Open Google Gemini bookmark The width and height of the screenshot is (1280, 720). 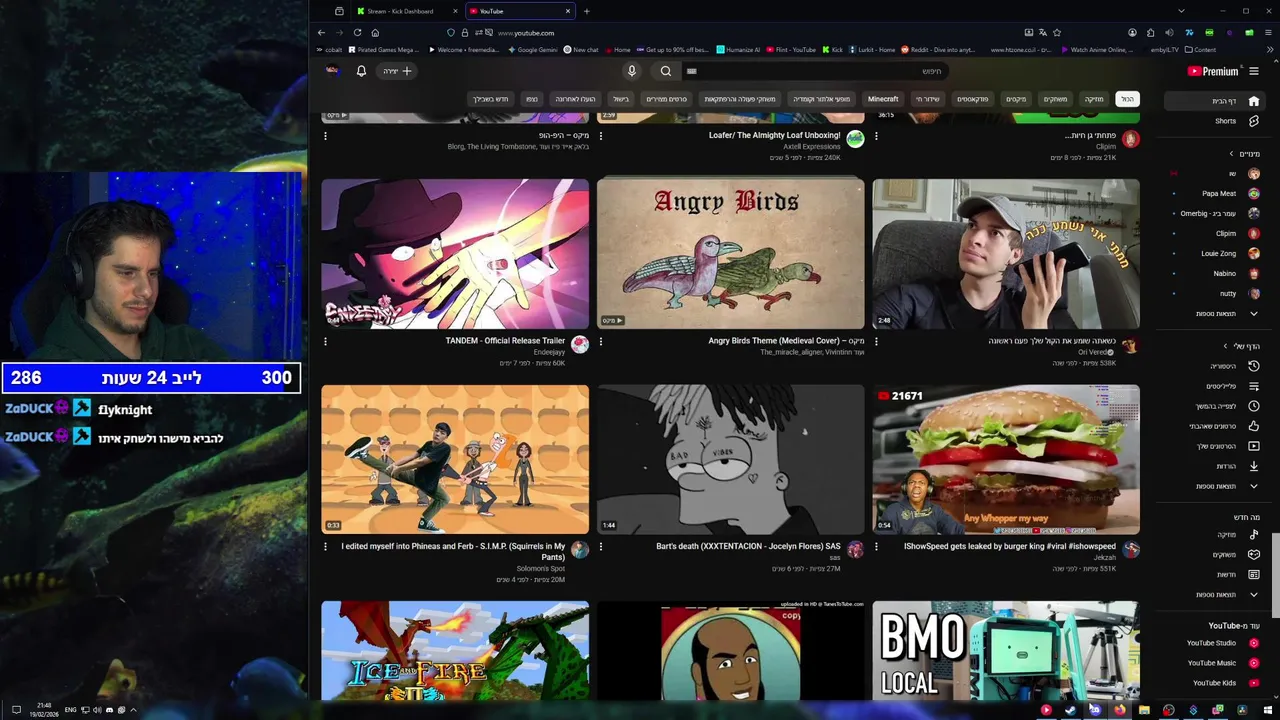tap(531, 50)
